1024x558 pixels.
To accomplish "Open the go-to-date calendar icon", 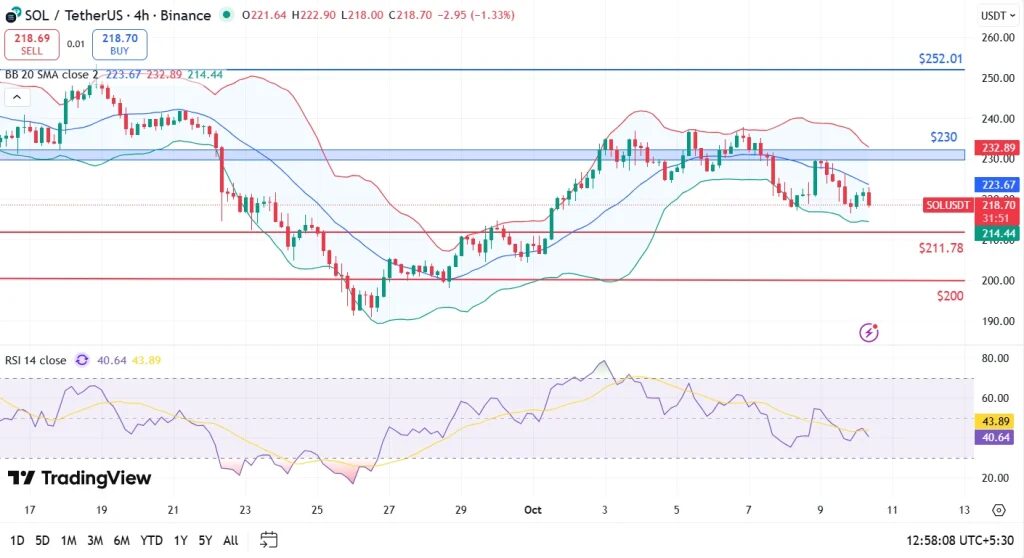I will tap(268, 540).
